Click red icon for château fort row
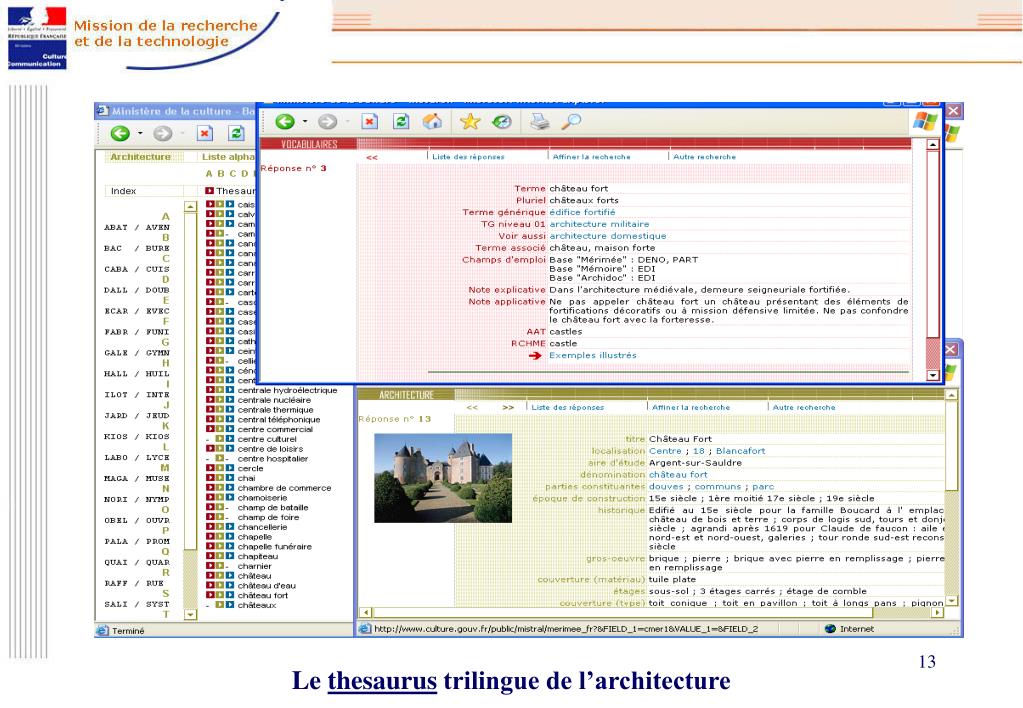This screenshot has height=708, width=1023. click(x=210, y=595)
